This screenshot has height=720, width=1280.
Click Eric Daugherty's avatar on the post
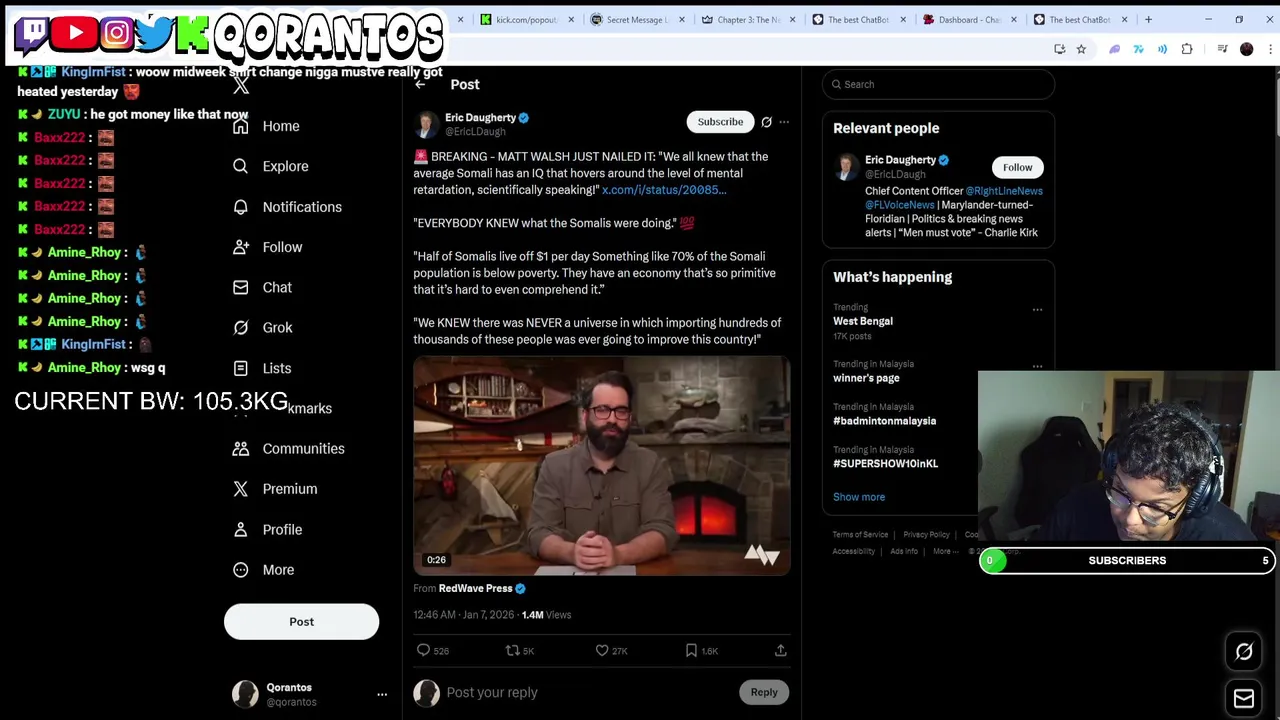click(x=426, y=124)
